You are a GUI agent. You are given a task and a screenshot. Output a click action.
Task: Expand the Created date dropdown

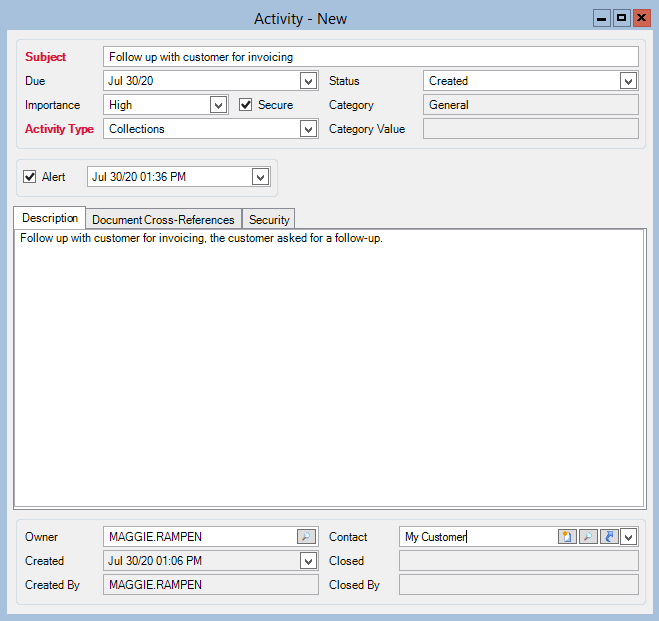[308, 561]
